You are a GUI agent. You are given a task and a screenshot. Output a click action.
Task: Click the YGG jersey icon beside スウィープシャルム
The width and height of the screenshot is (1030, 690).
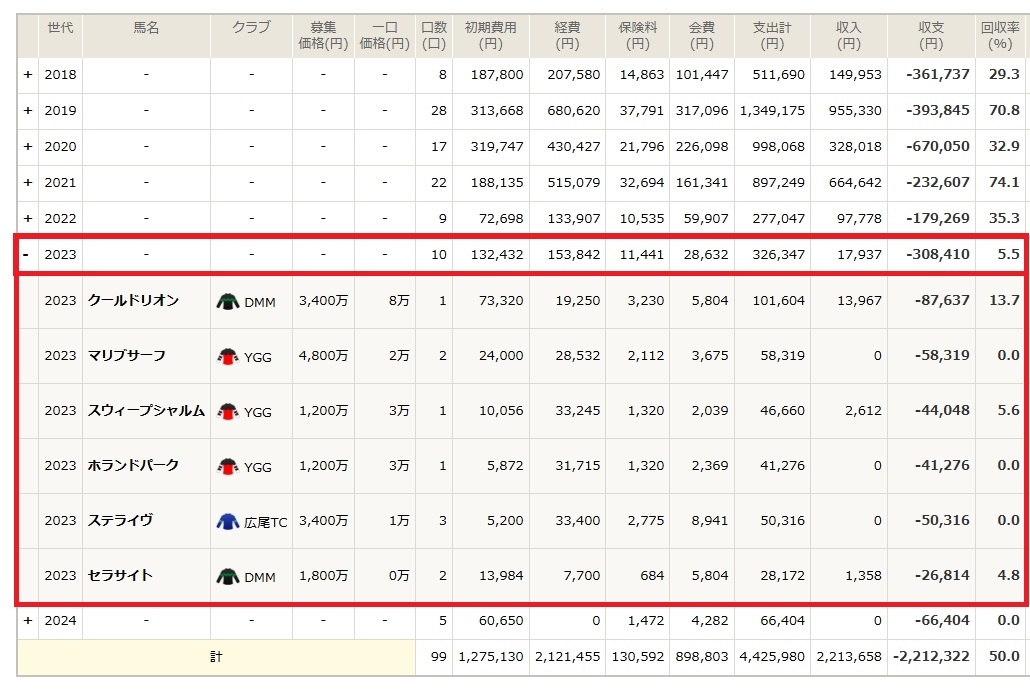[228, 411]
